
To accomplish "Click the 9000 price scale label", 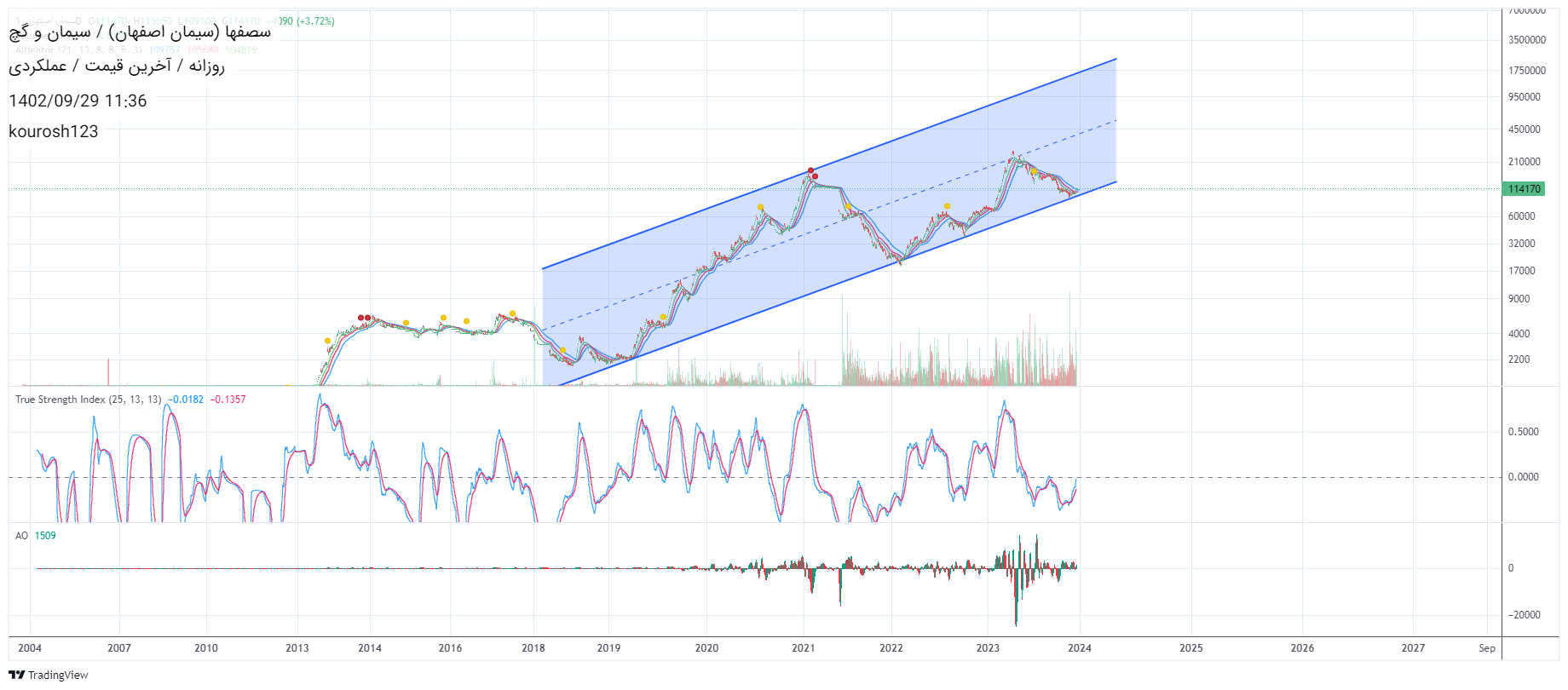I will click(x=1519, y=299).
